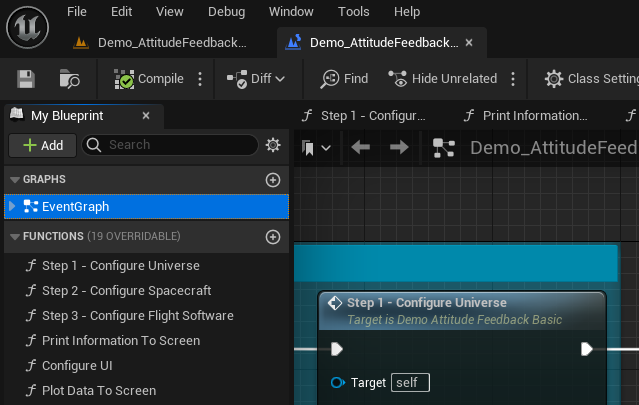Open the Debug menu
The image size is (639, 405).
click(x=227, y=11)
